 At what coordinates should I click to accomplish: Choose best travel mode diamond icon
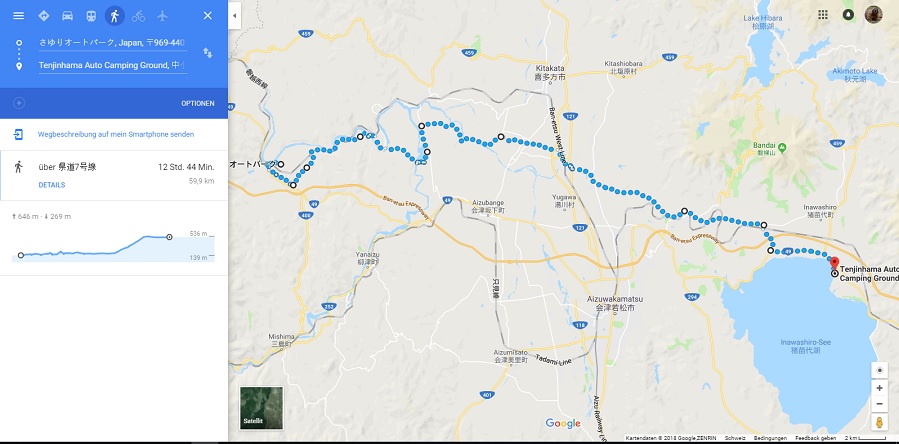click(44, 15)
